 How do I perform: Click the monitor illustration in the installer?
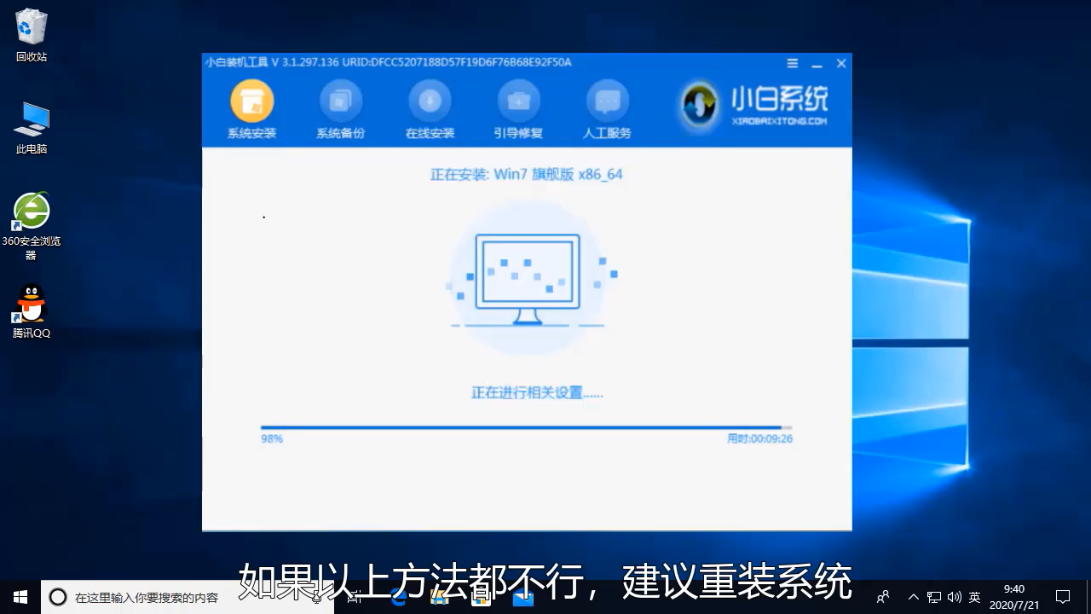[x=527, y=279]
